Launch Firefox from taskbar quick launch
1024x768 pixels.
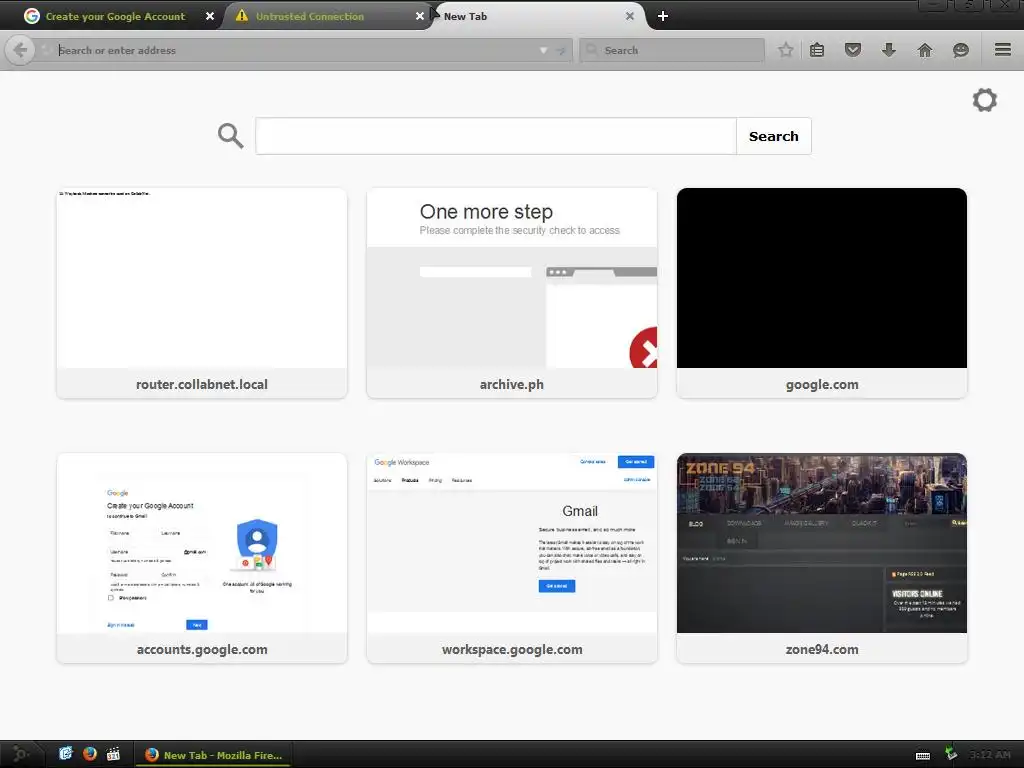point(89,754)
